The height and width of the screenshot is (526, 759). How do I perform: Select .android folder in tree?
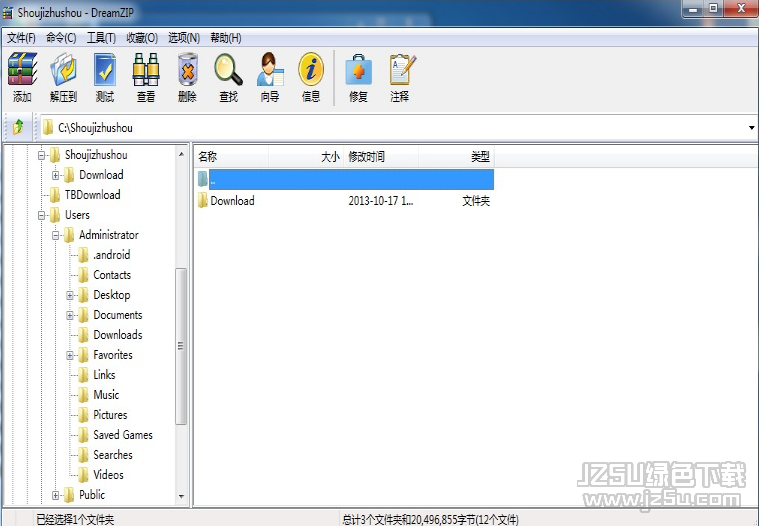click(112, 255)
